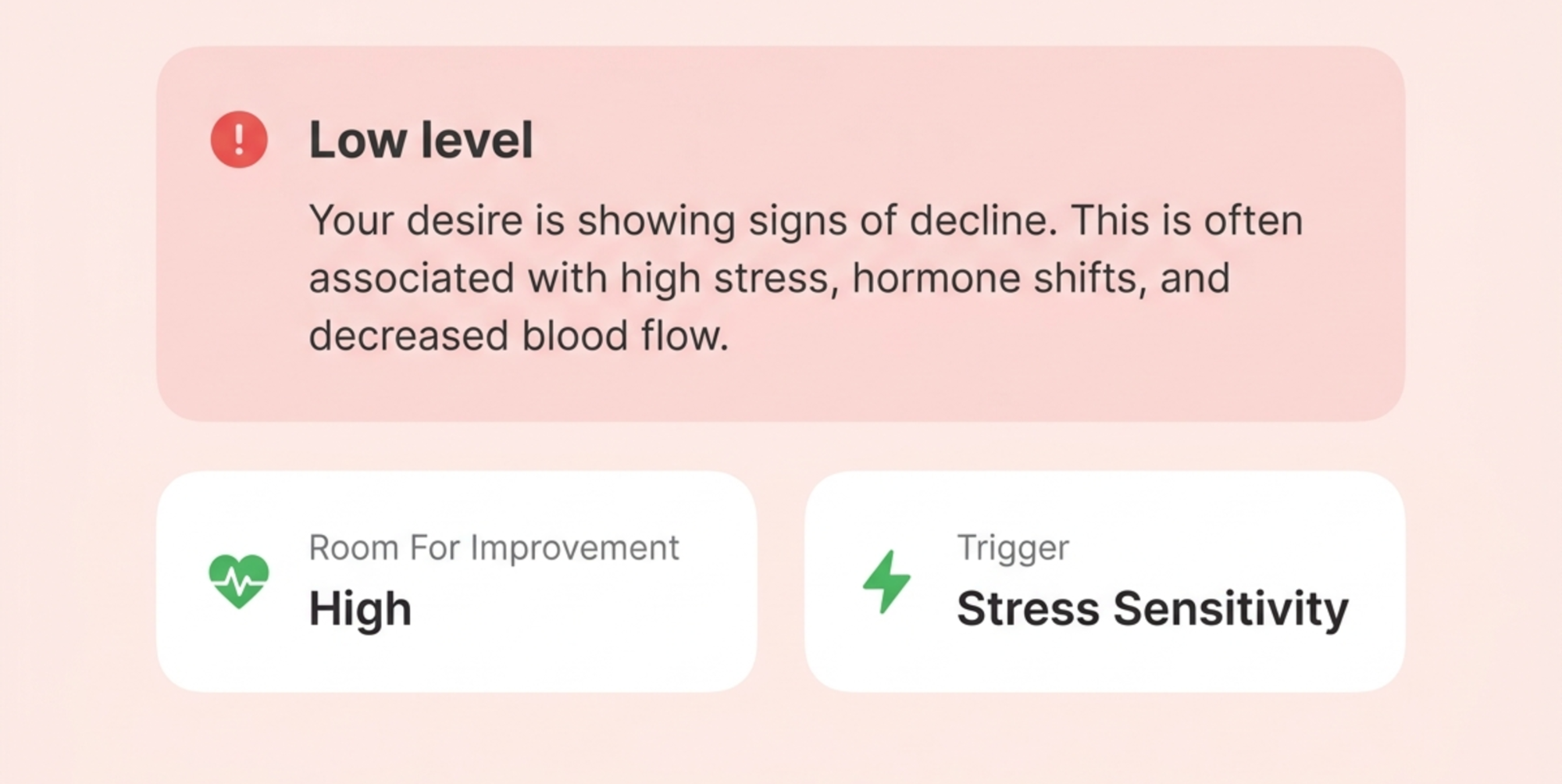Click the word "Improvement" in left card
Viewport: 1562px width, 784px height.
[x=575, y=548]
